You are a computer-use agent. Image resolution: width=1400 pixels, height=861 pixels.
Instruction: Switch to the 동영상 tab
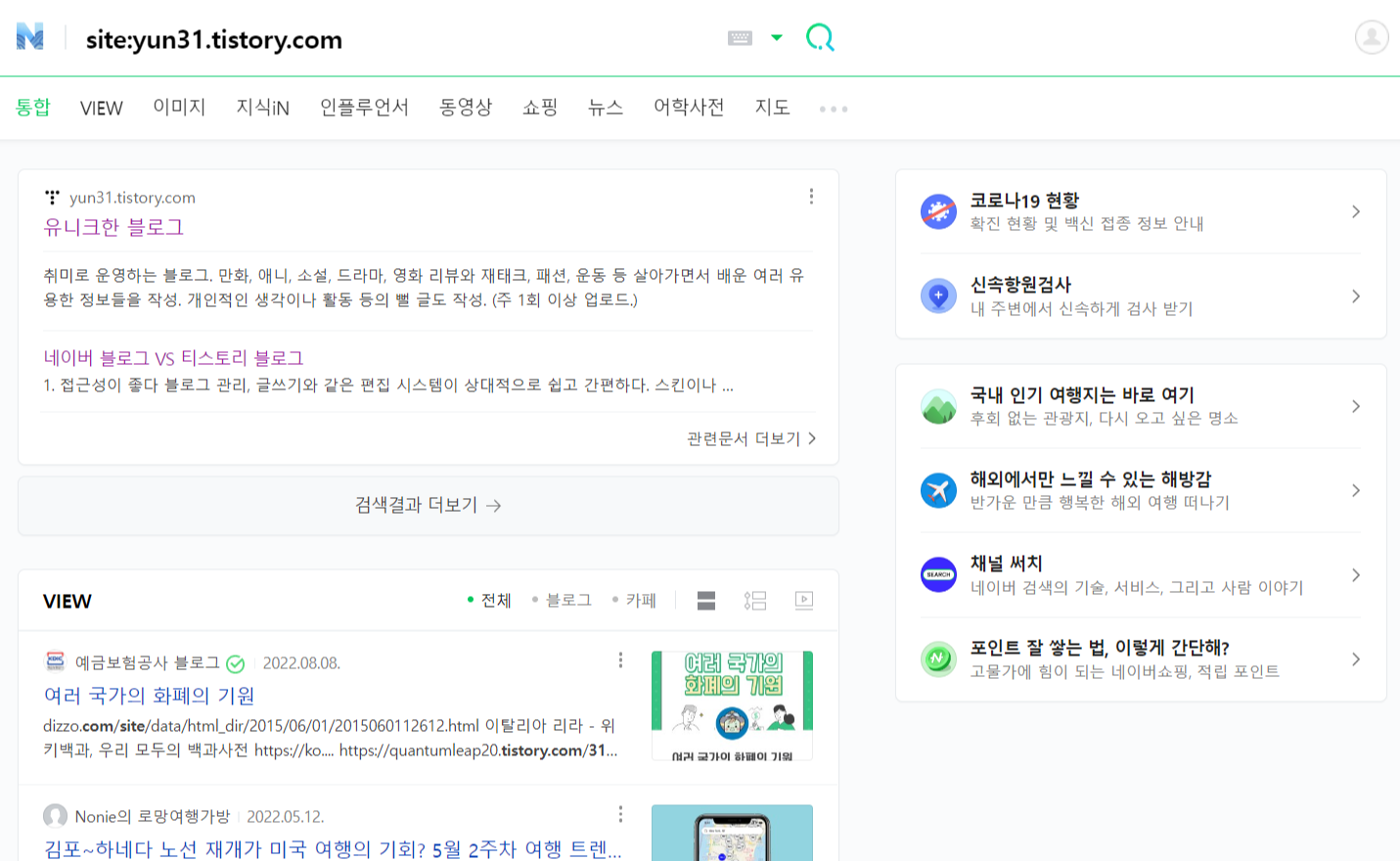point(466,107)
